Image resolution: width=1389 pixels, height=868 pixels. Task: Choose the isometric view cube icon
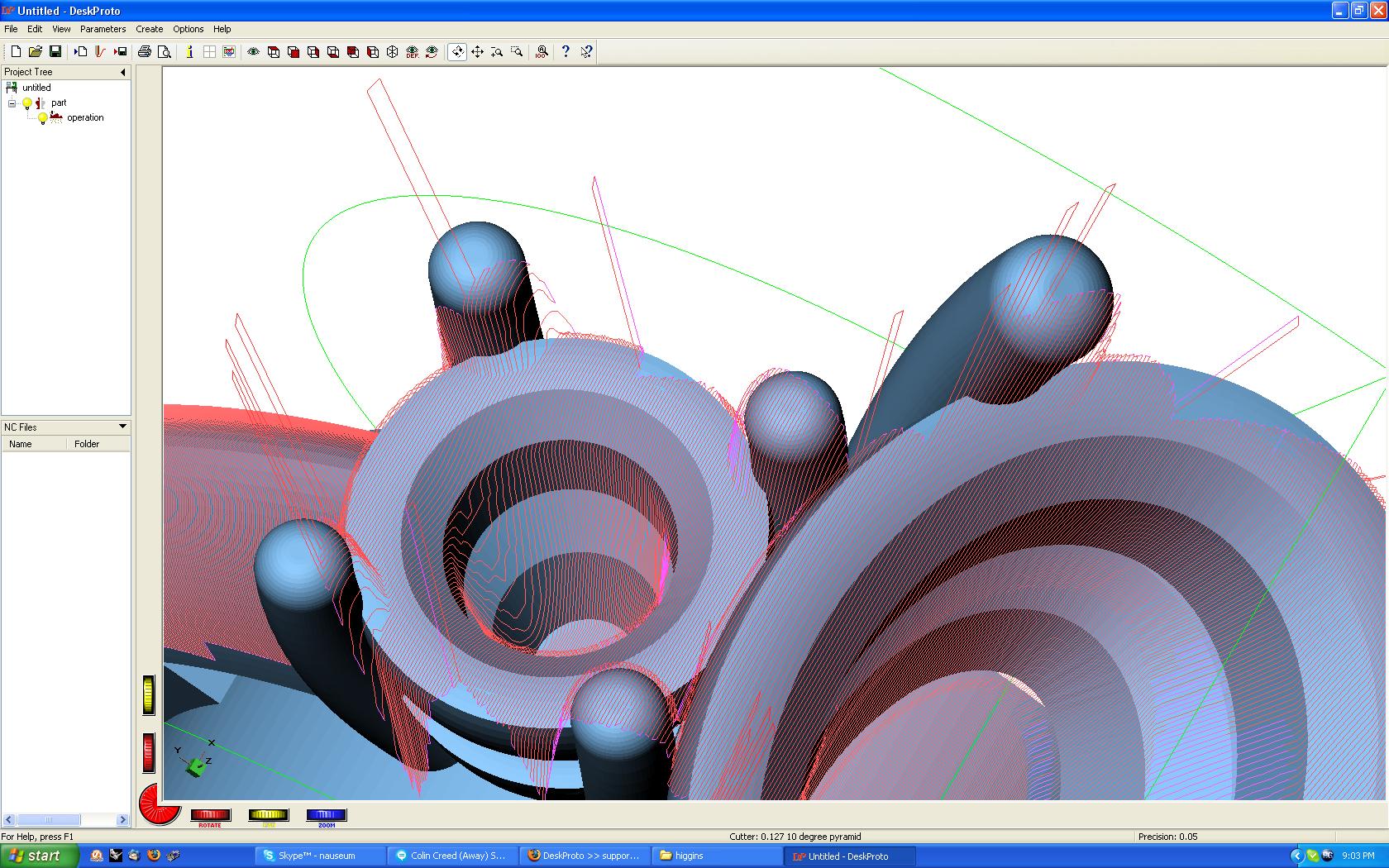point(393,51)
